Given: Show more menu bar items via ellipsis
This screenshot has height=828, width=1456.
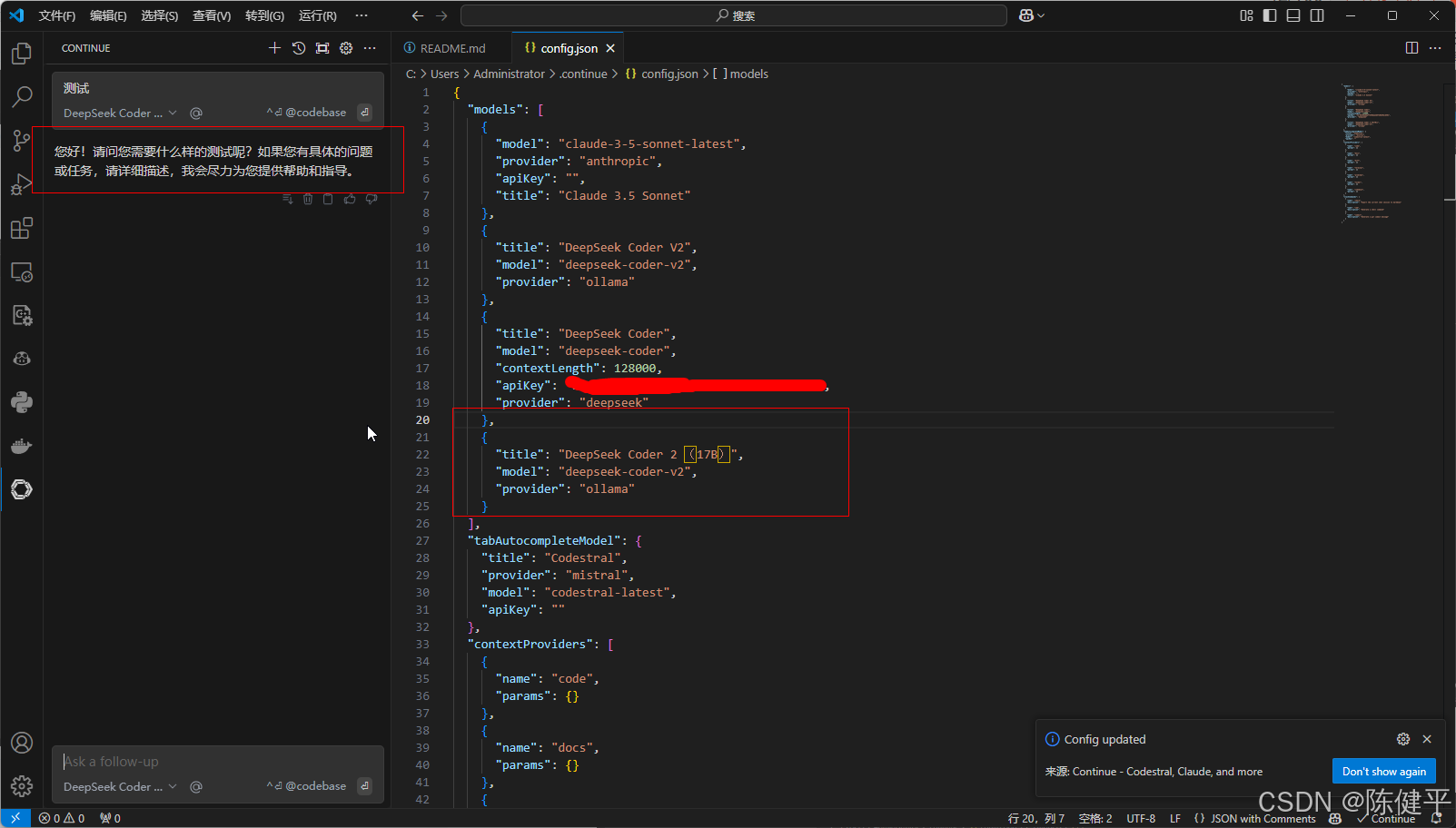Looking at the screenshot, I should click(x=362, y=15).
